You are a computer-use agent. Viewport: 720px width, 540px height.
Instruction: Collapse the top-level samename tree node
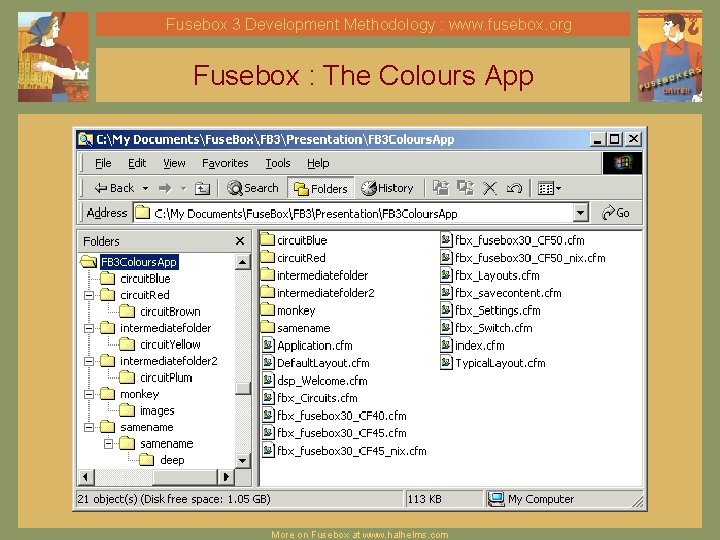pos(89,428)
